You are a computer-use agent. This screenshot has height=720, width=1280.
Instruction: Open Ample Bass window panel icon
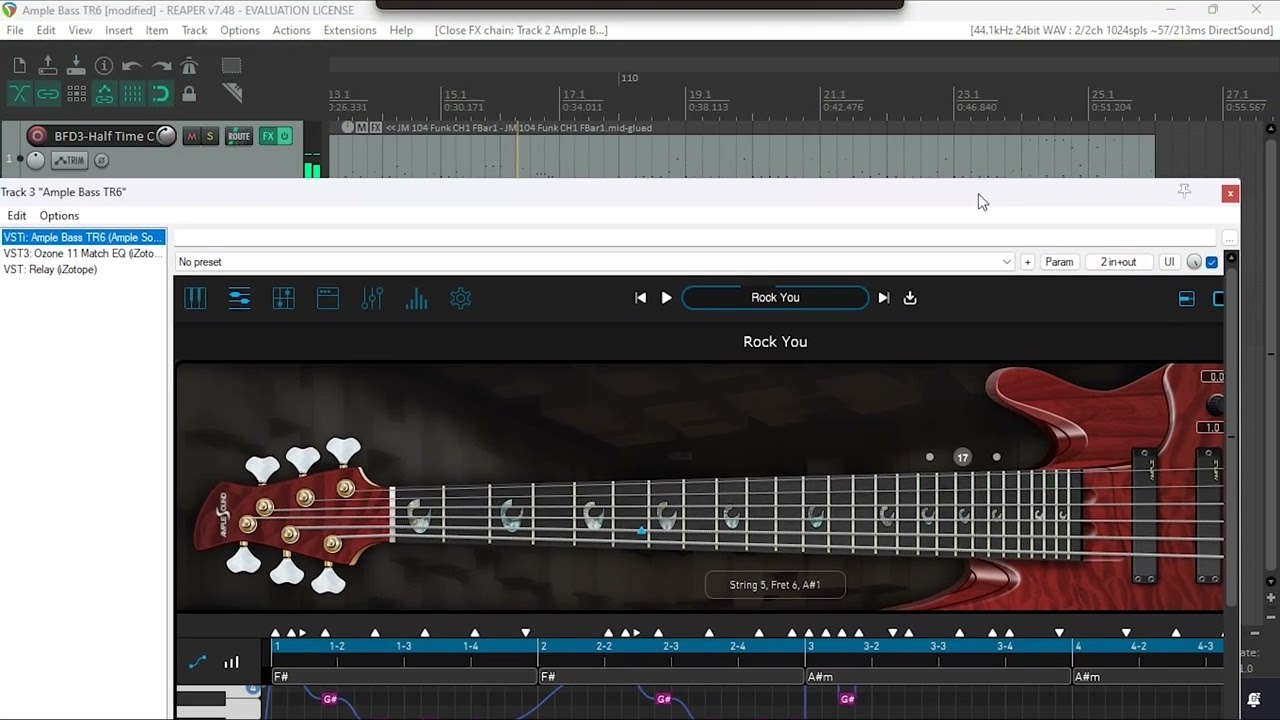pyautogui.click(x=328, y=298)
